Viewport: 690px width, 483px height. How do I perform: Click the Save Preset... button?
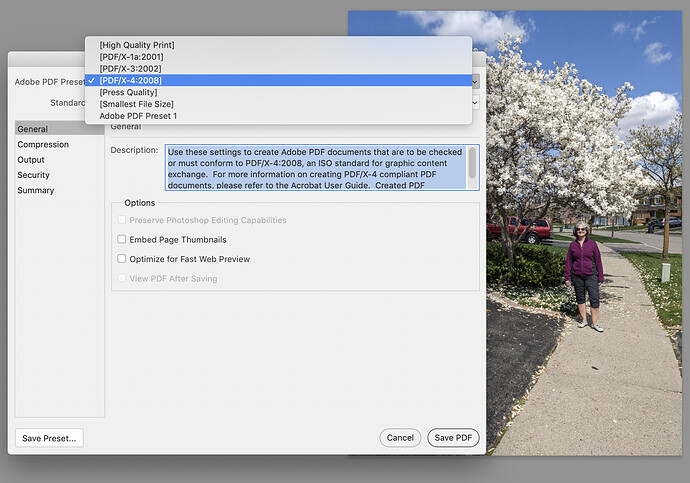(x=49, y=438)
